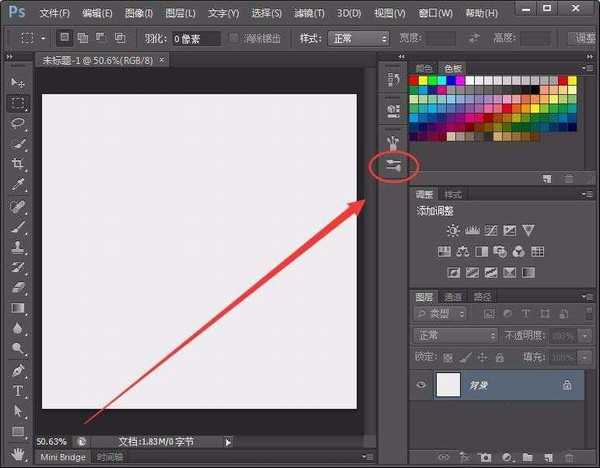Open the Mini Bridge panel tab
This screenshot has height=468, width=600.
pos(62,457)
